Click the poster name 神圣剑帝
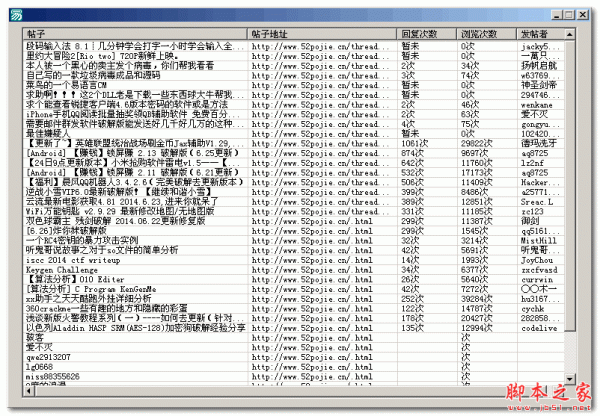 tap(539, 85)
